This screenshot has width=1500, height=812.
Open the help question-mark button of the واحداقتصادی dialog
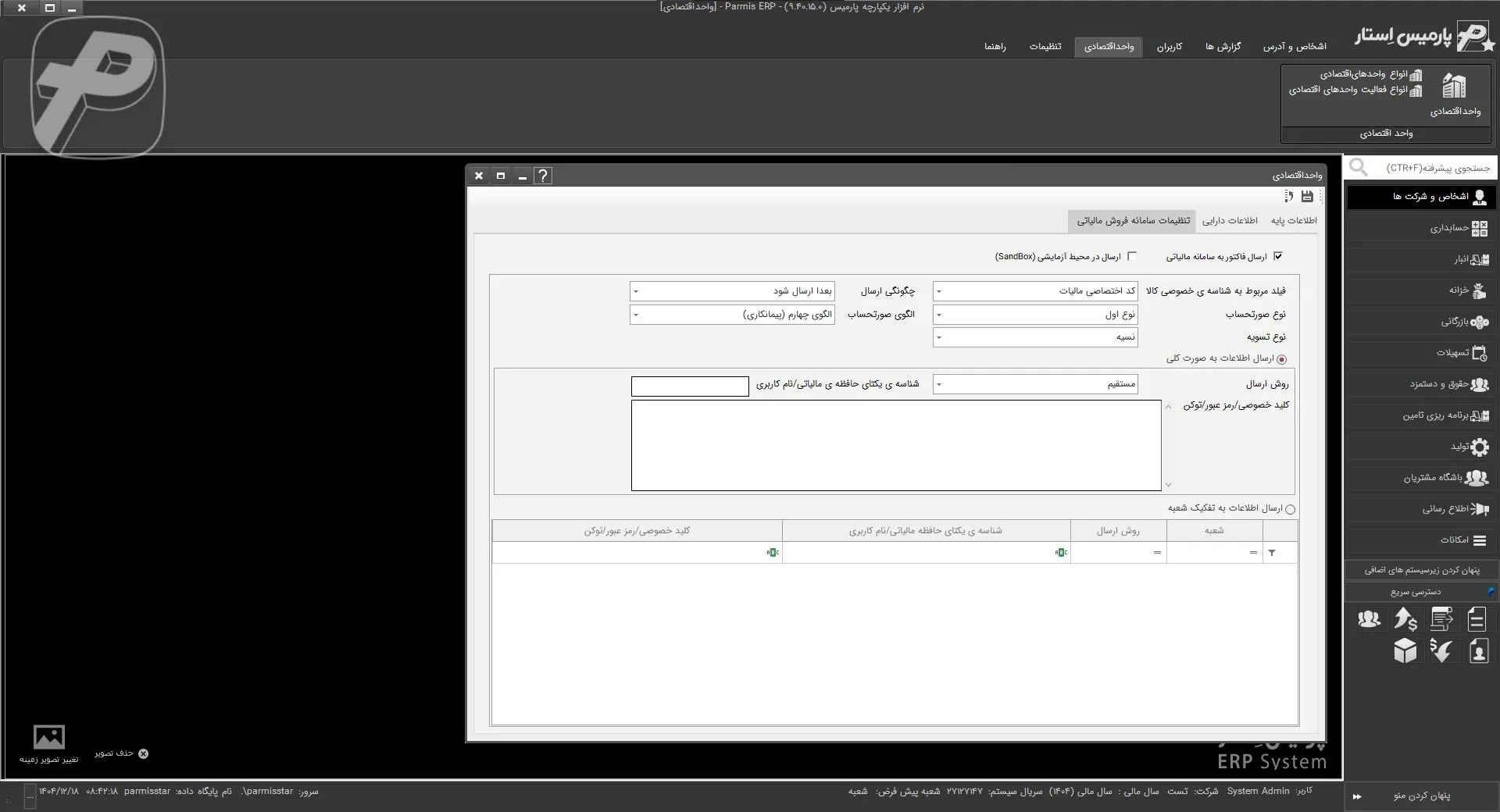pos(543,176)
